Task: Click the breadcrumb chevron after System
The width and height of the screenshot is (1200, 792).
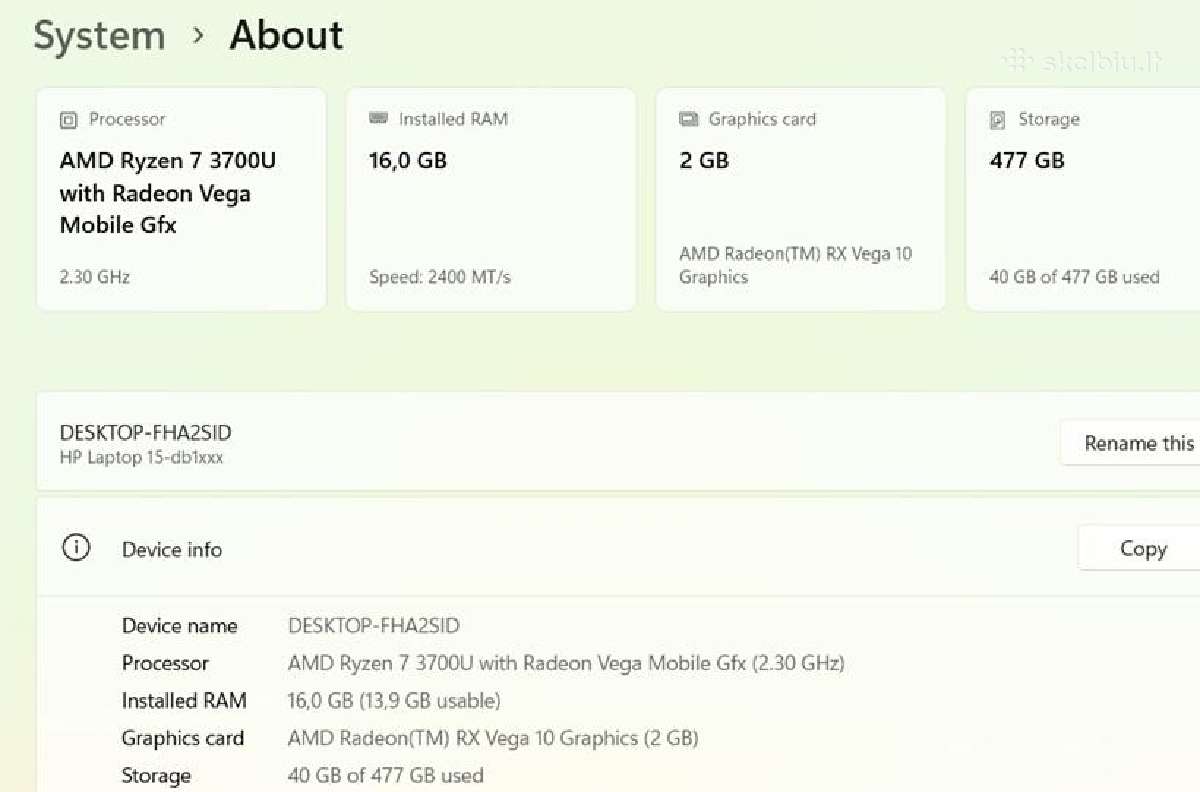Action: (x=198, y=36)
